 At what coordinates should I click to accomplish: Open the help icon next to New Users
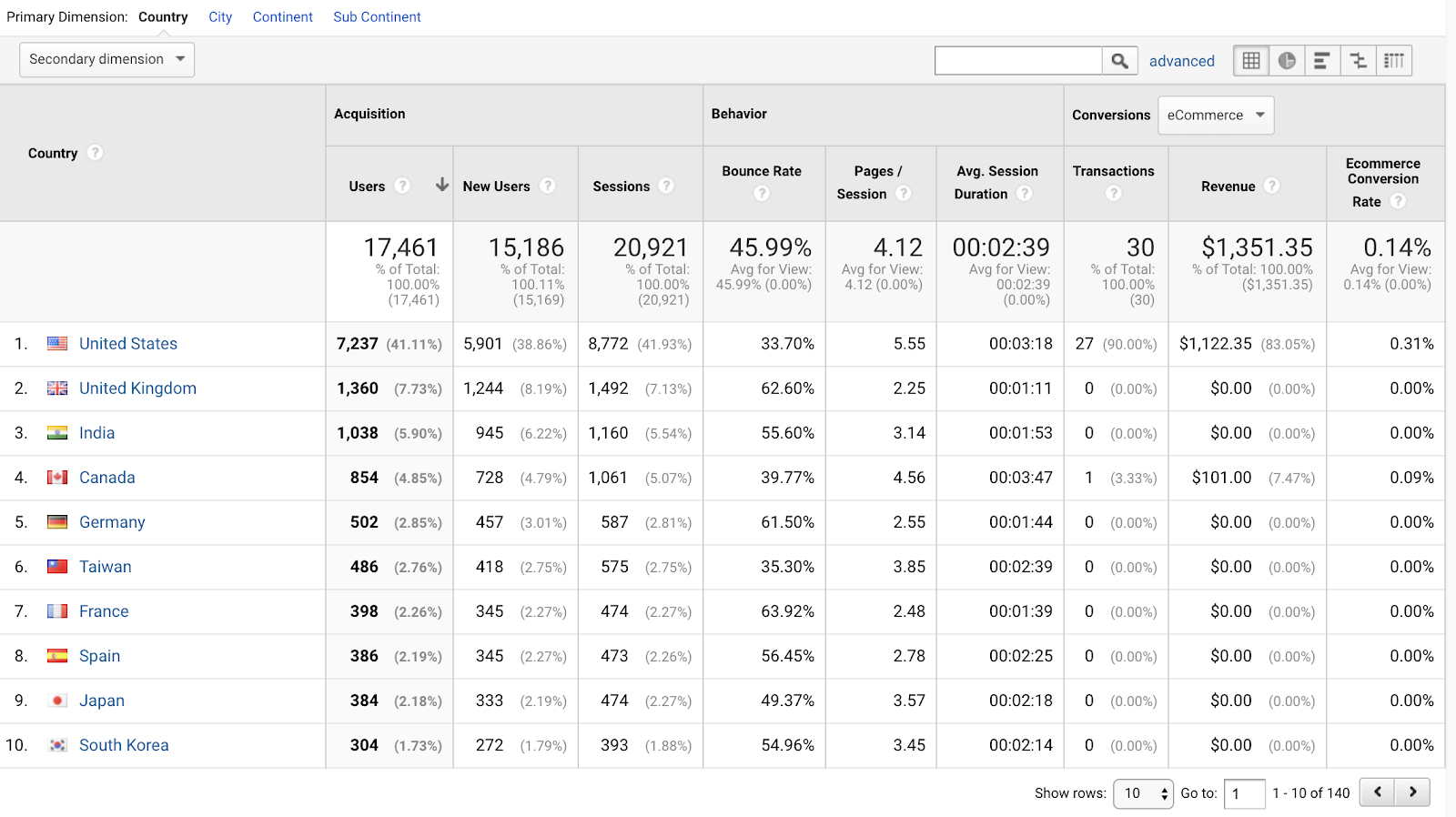[x=548, y=186]
